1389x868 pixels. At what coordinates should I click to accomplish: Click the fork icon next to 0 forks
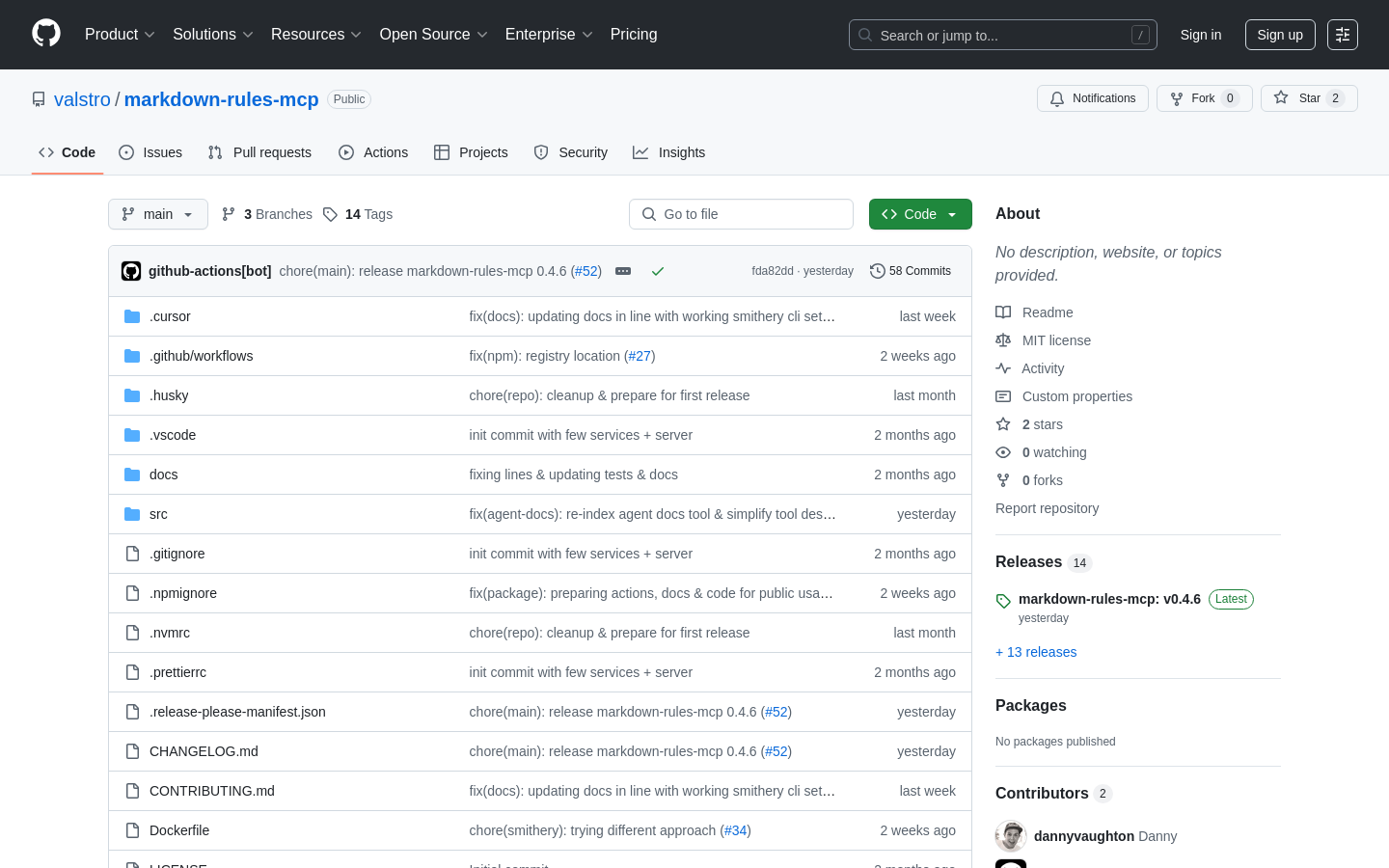coord(1003,480)
